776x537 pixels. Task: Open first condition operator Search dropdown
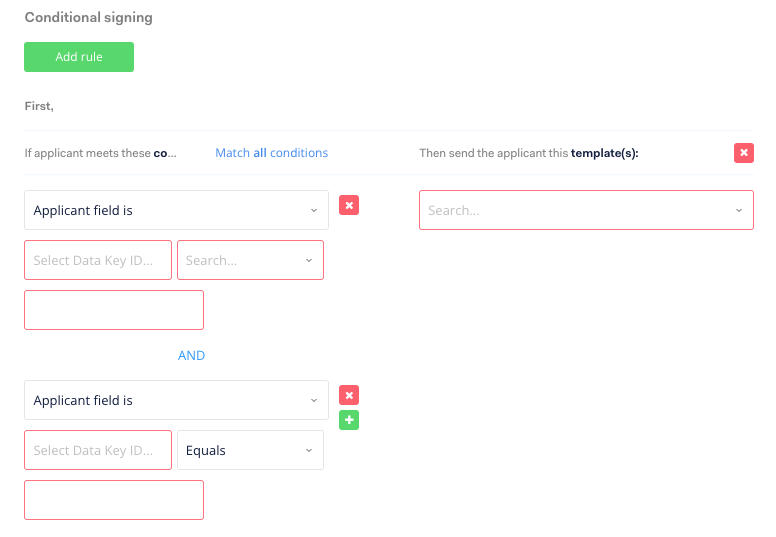(x=250, y=260)
